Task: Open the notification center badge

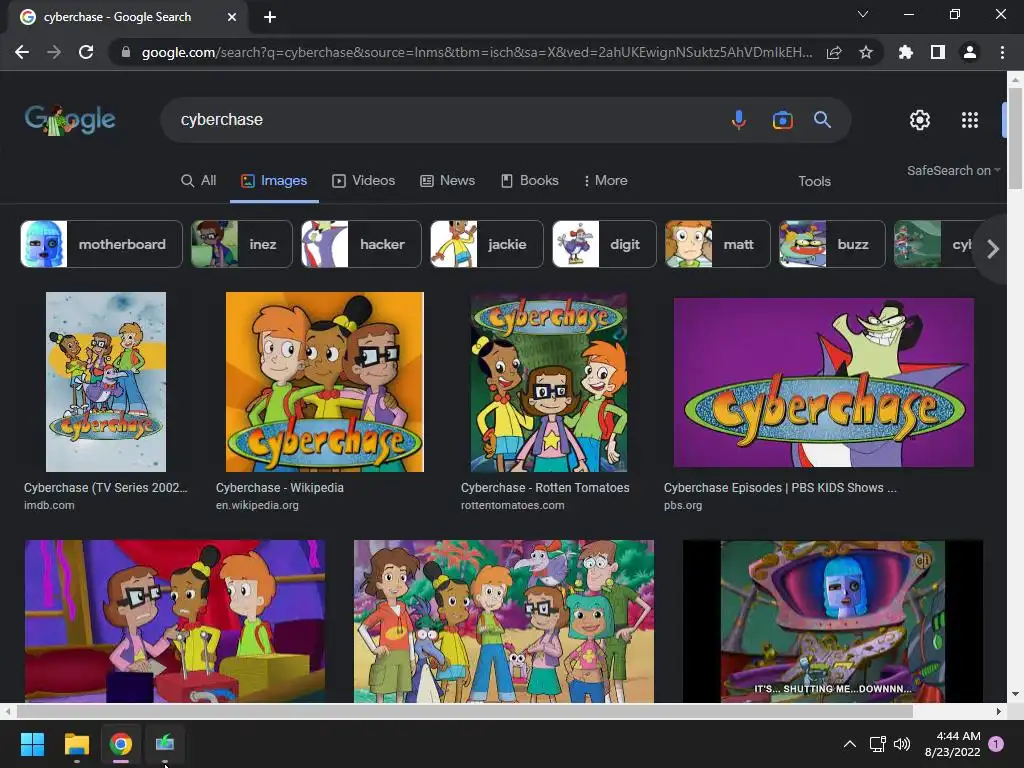Action: click(996, 744)
